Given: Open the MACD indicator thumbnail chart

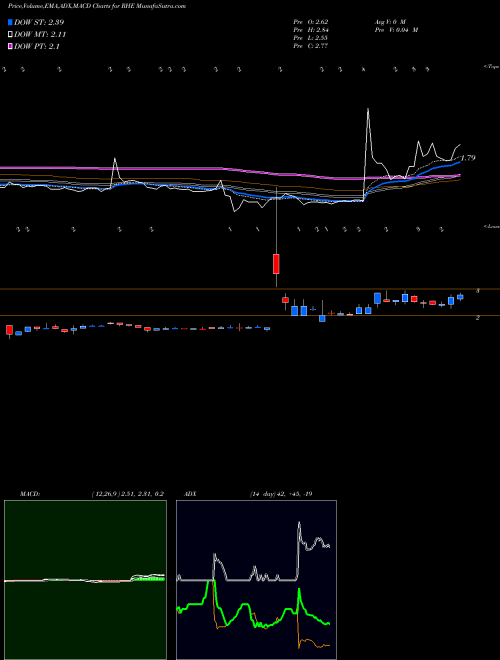Looking at the screenshot, I should tap(85, 580).
